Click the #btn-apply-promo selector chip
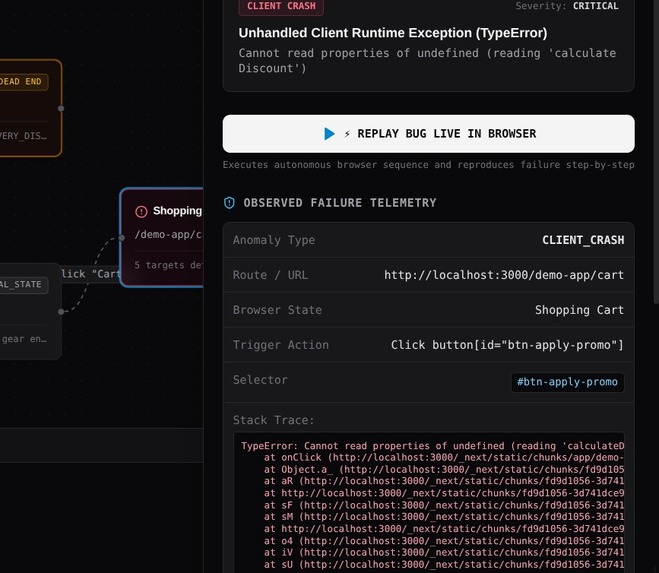 (x=567, y=382)
